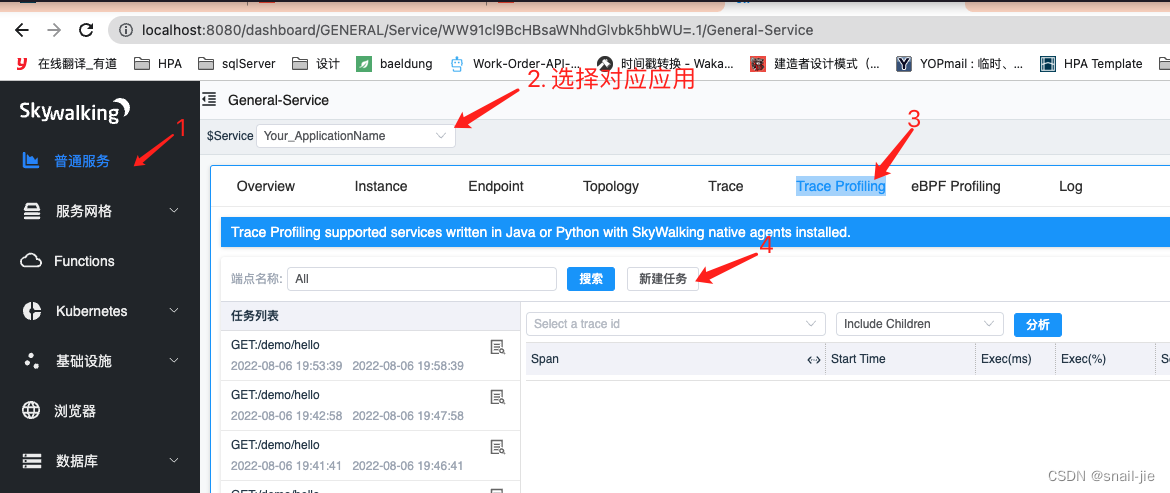
Task: Open the Include Children dropdown
Action: (919, 324)
